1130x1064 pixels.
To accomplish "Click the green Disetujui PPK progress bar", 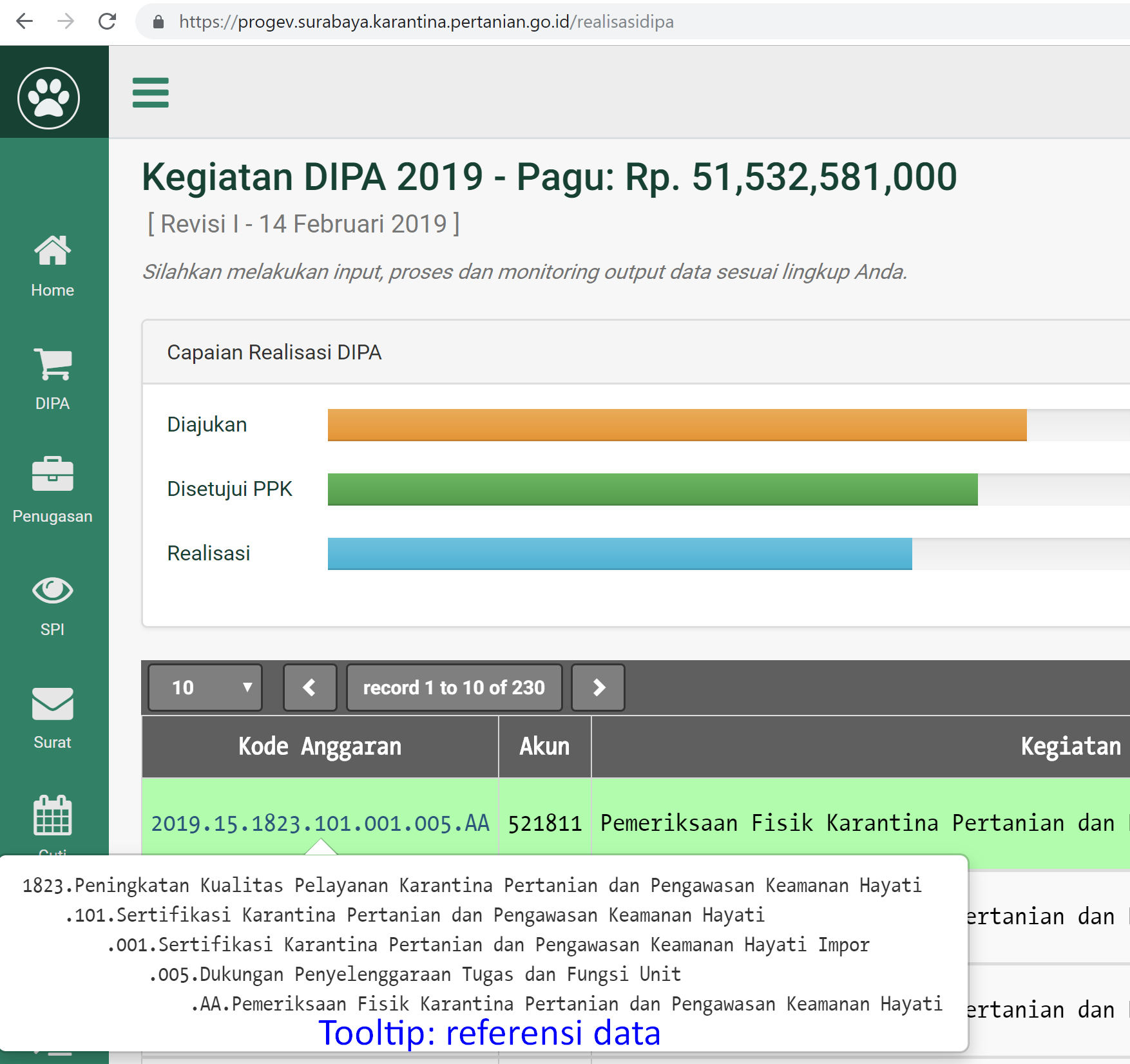I will coord(652,489).
